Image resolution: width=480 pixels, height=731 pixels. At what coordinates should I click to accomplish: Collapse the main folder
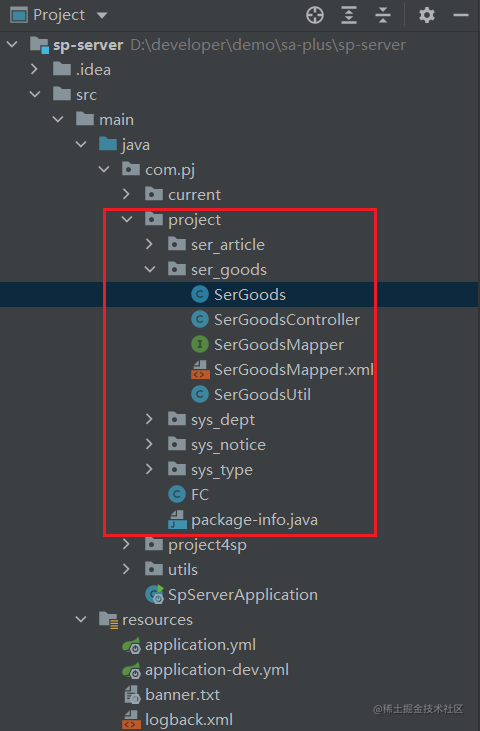(58, 119)
